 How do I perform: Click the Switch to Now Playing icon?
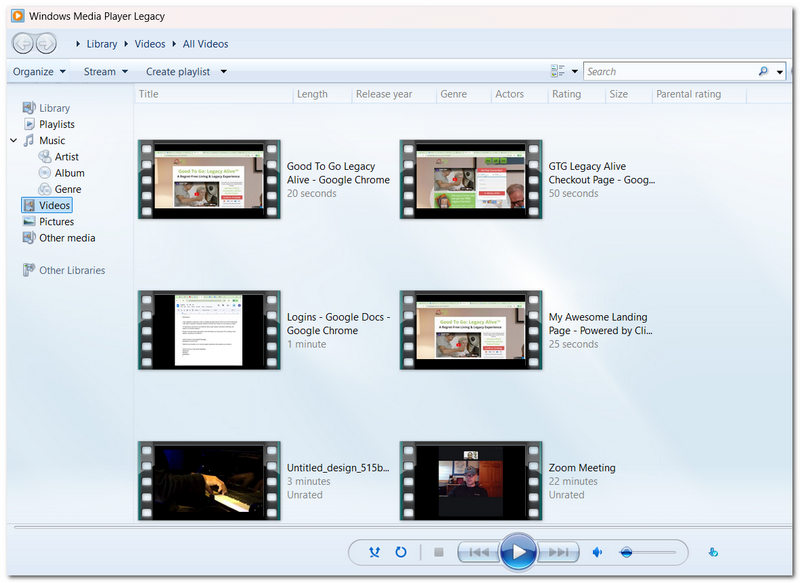[x=713, y=552]
